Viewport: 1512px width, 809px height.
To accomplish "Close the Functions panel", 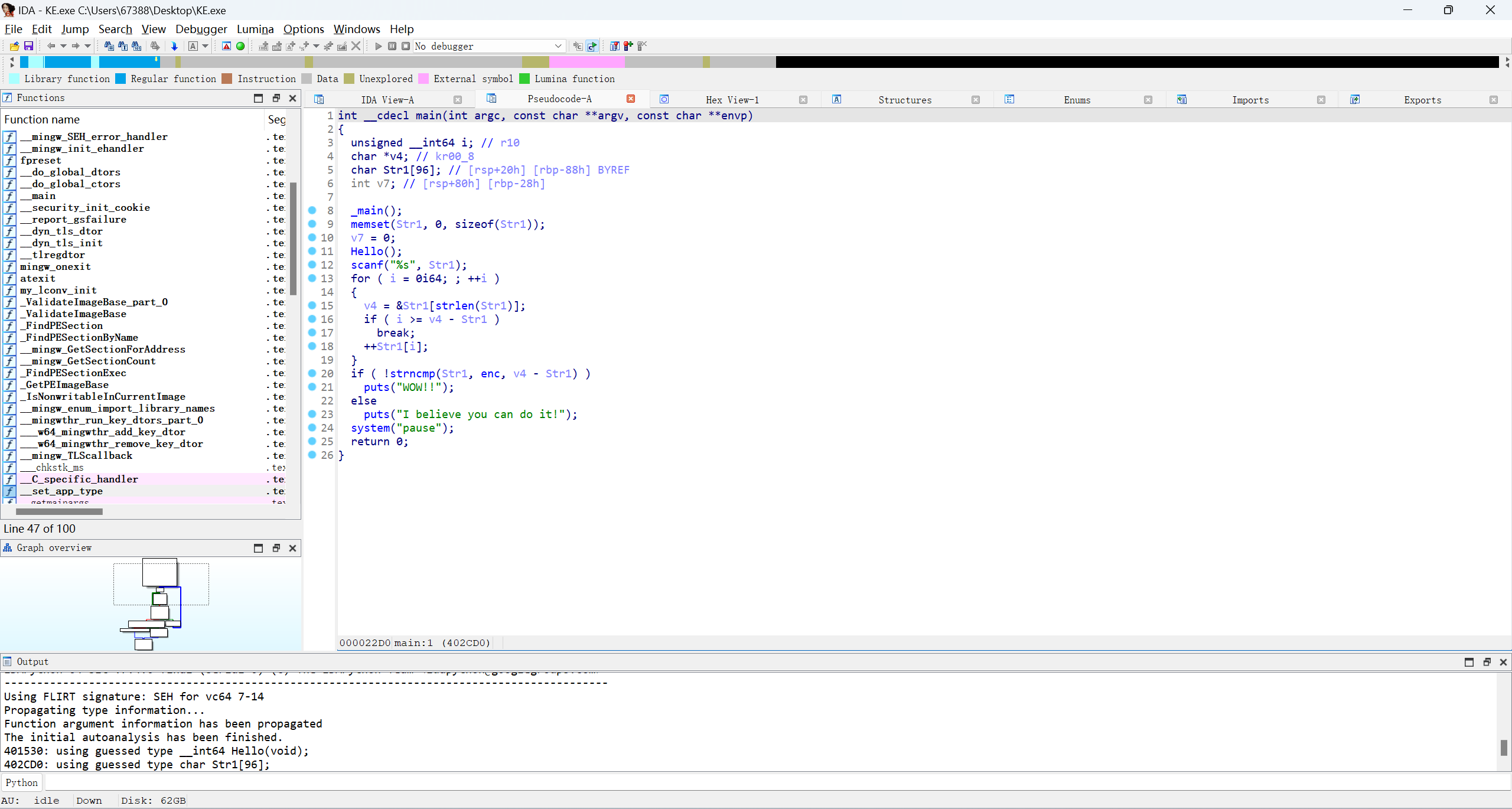I will click(292, 98).
